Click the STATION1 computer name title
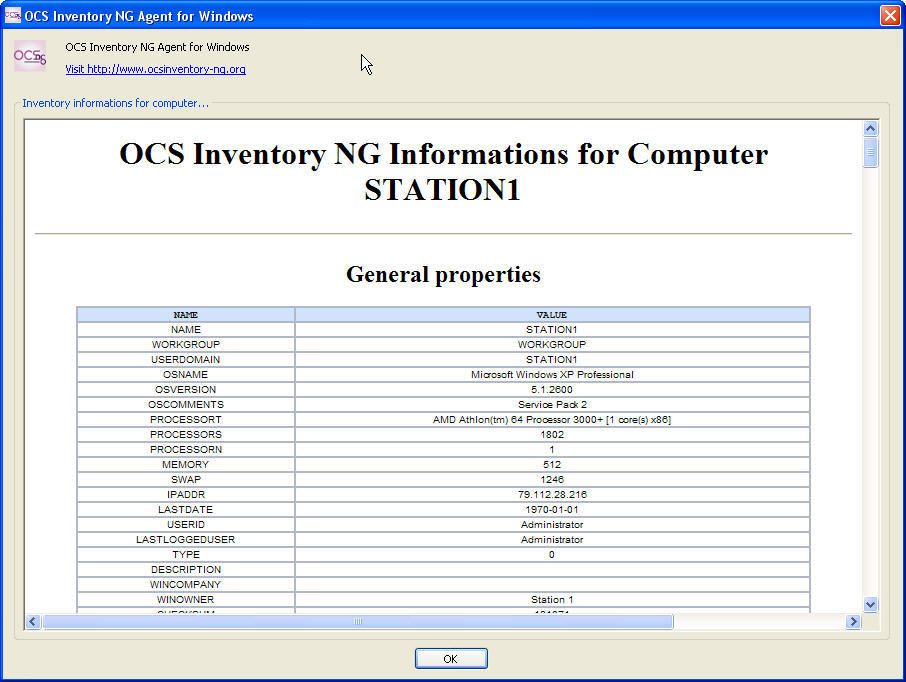This screenshot has height=682, width=906. click(443, 190)
